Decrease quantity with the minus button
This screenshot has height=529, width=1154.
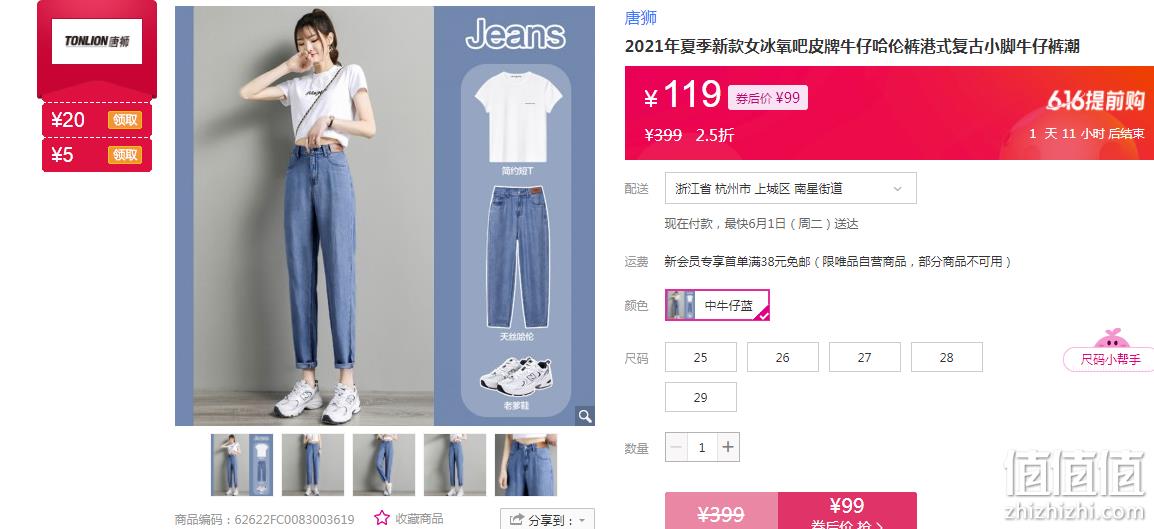[676, 447]
